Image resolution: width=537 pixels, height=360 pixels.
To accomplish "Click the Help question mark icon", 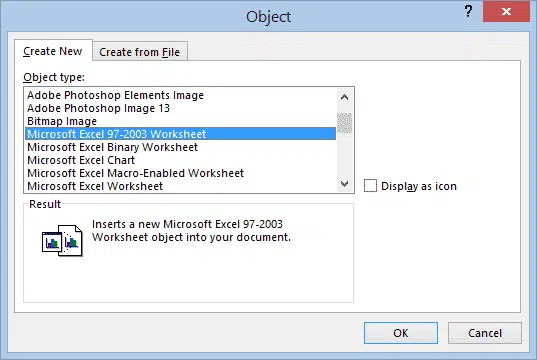I will pos(468,12).
